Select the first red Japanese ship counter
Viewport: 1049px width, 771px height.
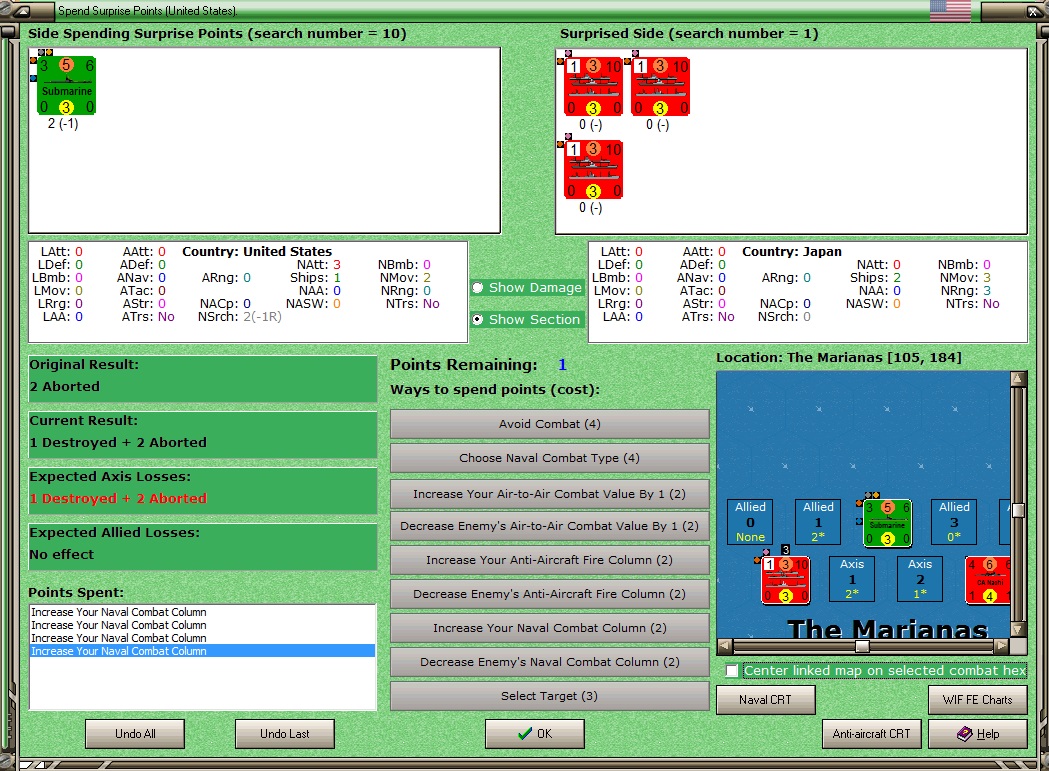click(593, 87)
